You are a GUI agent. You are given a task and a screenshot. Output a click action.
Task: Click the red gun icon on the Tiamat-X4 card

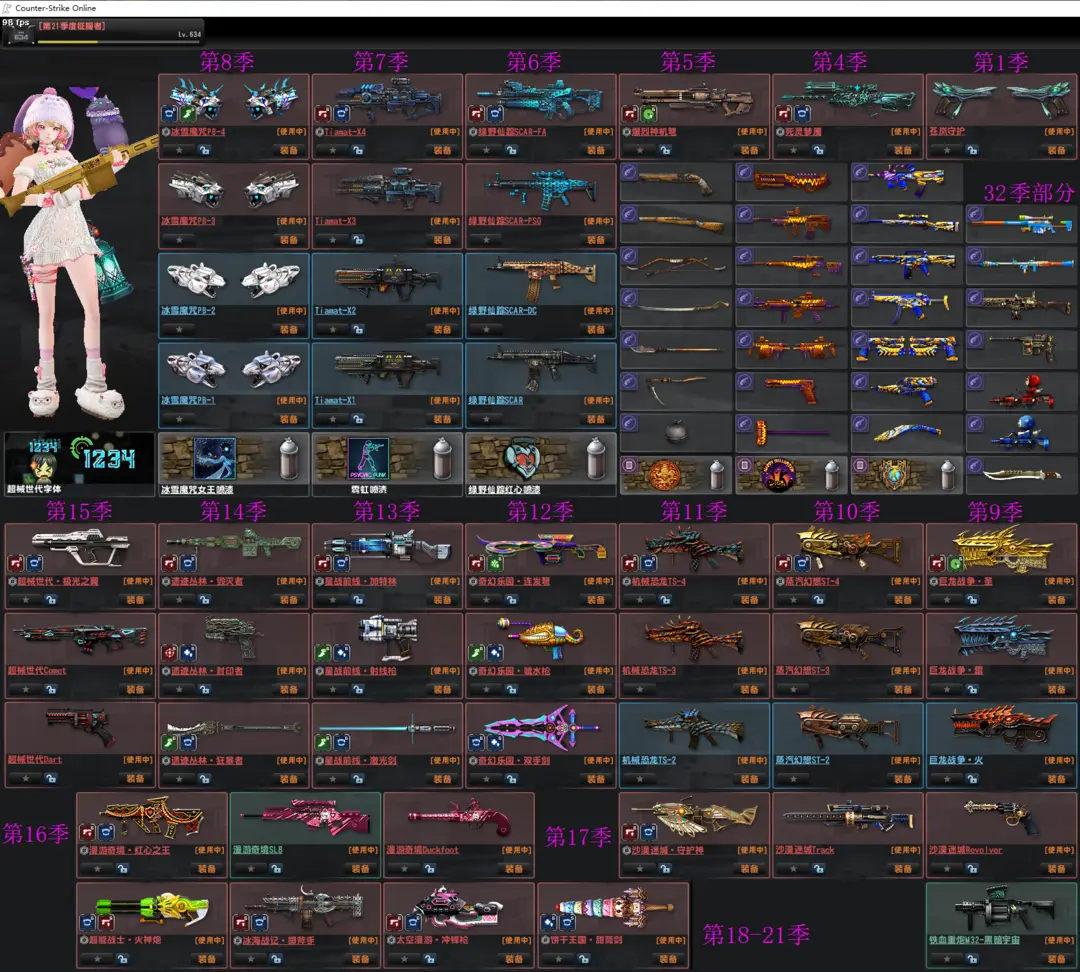pyautogui.click(x=323, y=113)
